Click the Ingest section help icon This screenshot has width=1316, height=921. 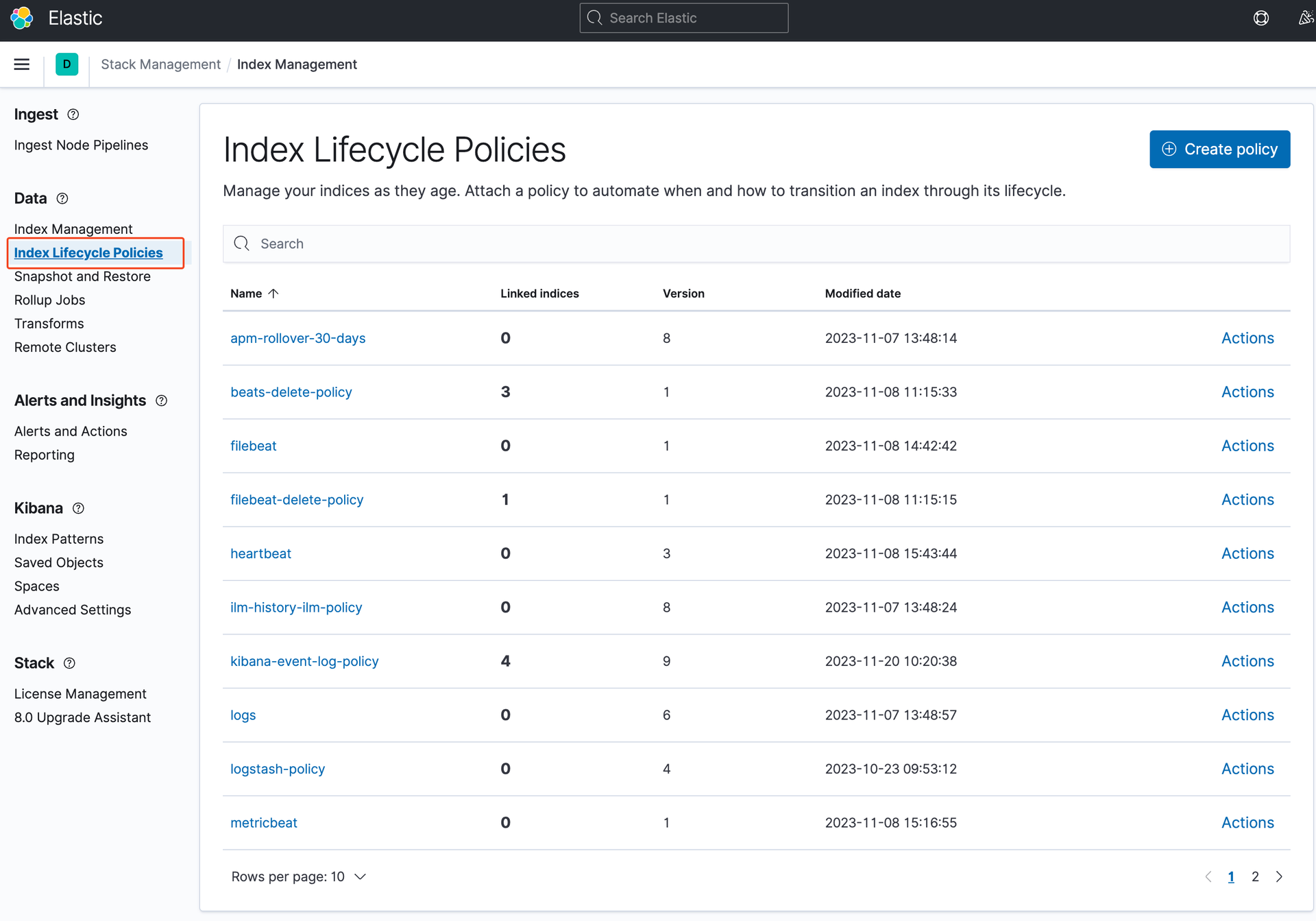point(73,115)
